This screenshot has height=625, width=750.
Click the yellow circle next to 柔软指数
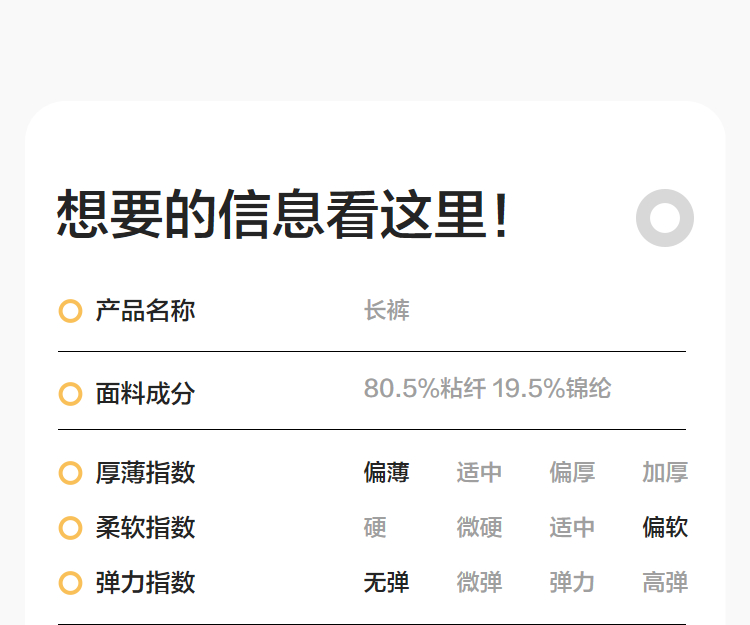point(70,528)
